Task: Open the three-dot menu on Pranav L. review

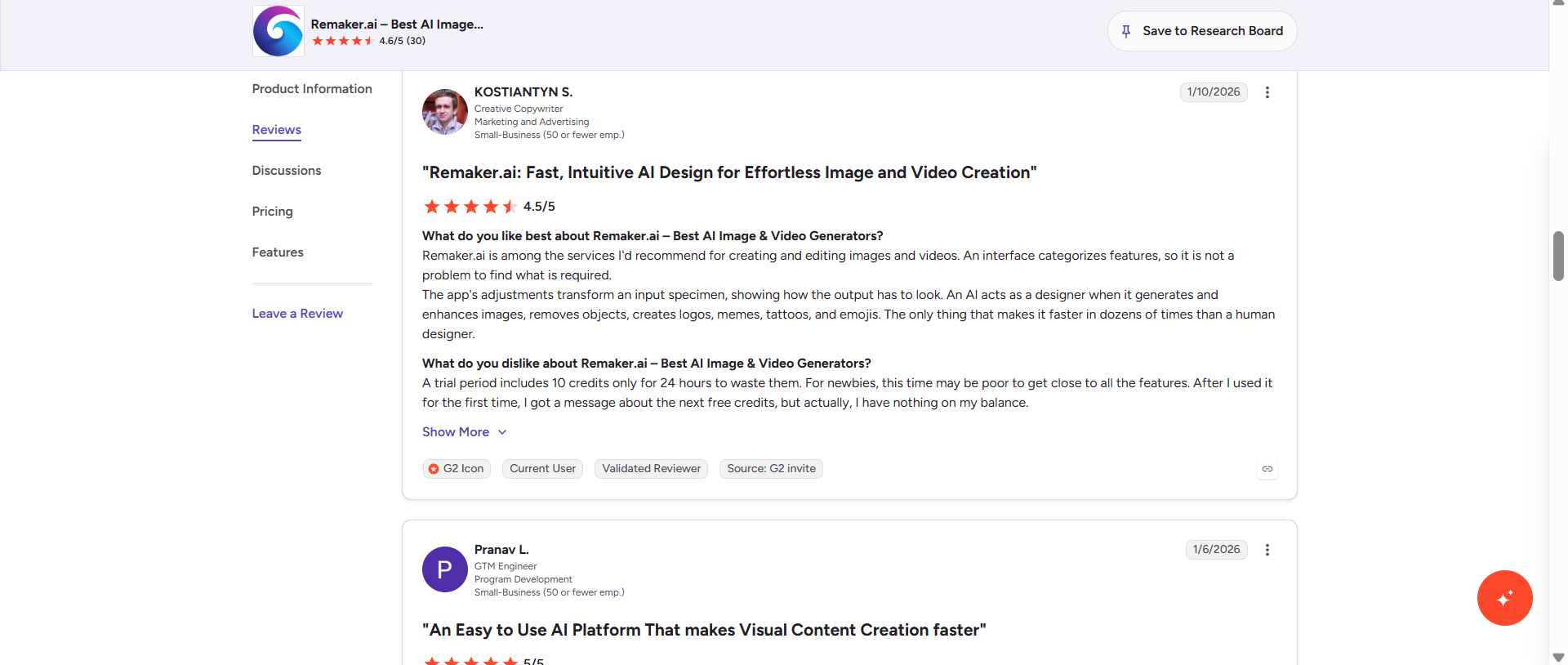Action: click(1267, 550)
